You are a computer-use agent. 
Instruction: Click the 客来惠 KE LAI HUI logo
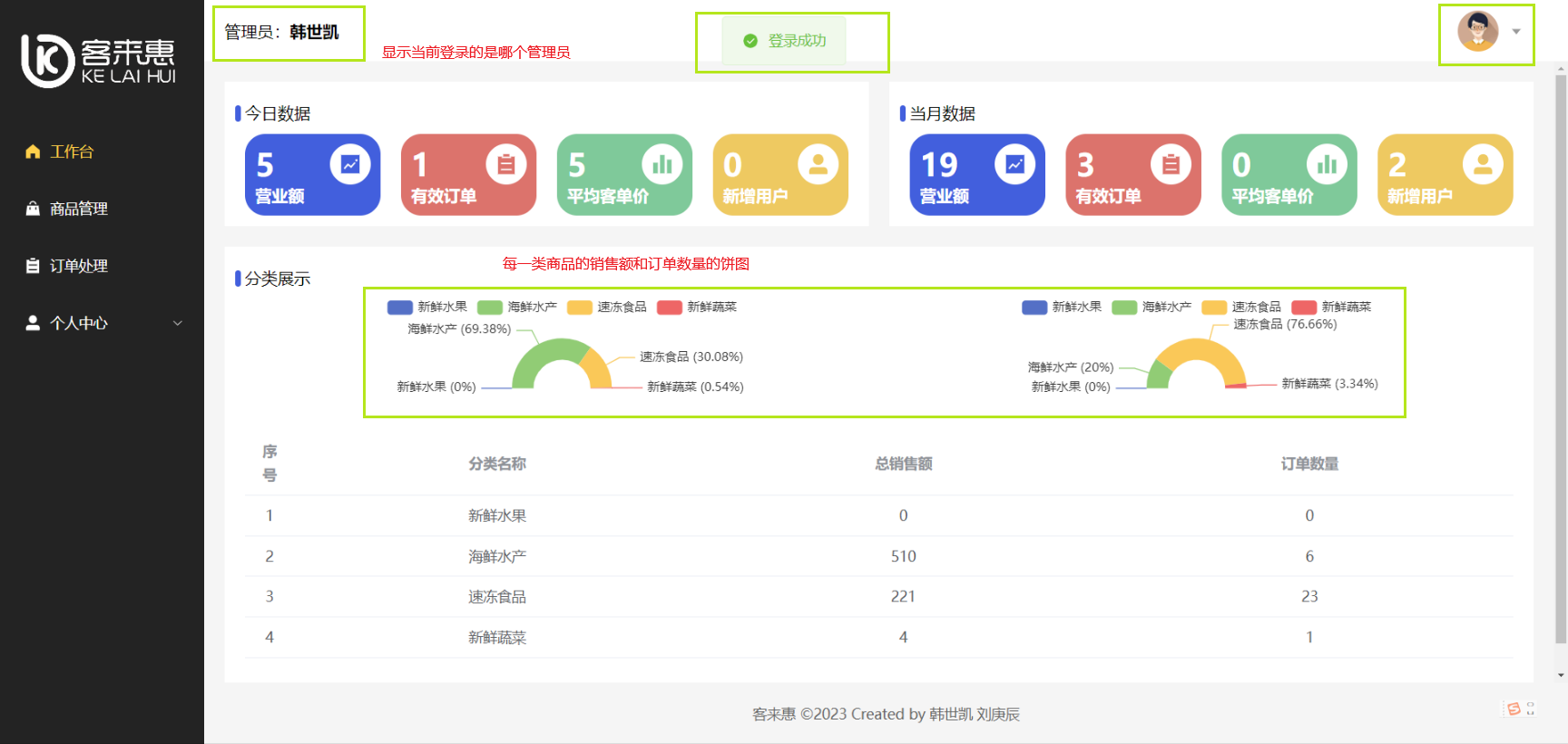point(98,61)
